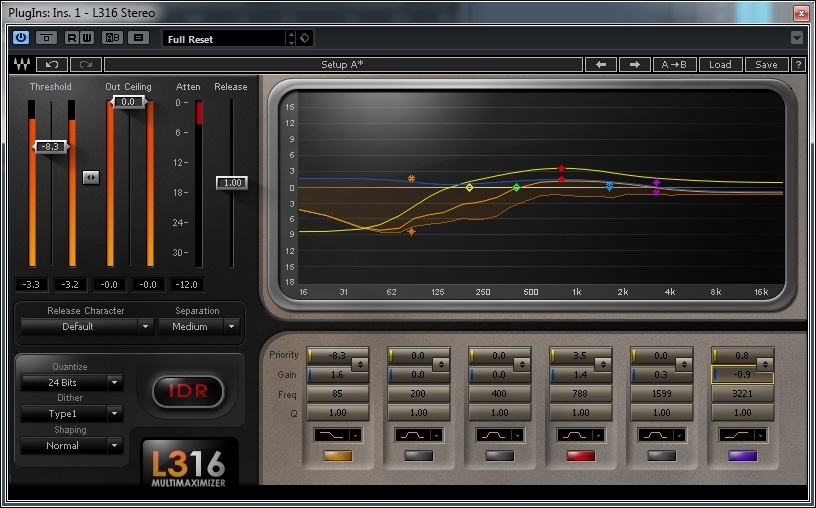Open filter shape dropdown for 400 Hz band
The width and height of the screenshot is (816, 508).
tap(500, 435)
